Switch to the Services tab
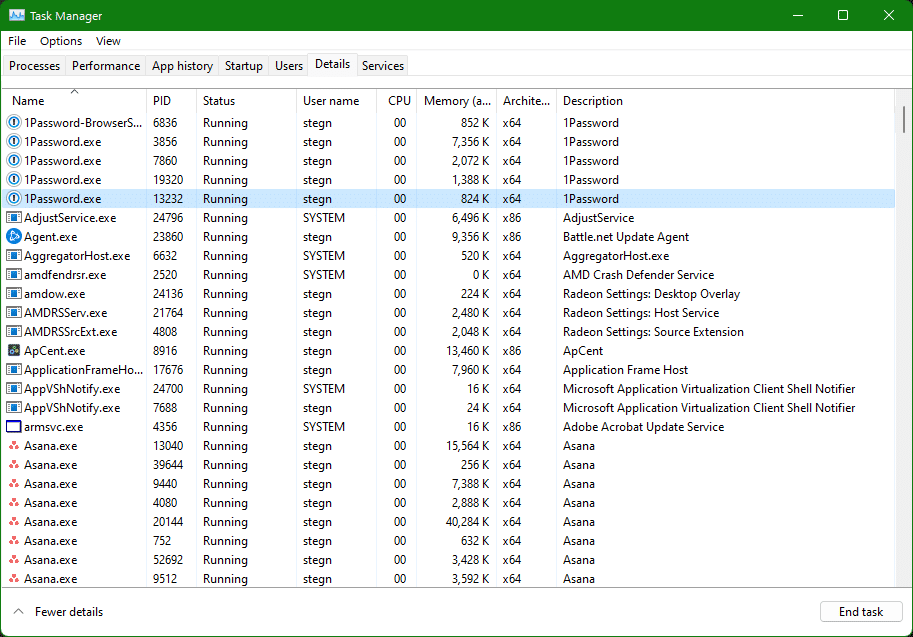Screen dimensions: 913x637 [x=383, y=66]
